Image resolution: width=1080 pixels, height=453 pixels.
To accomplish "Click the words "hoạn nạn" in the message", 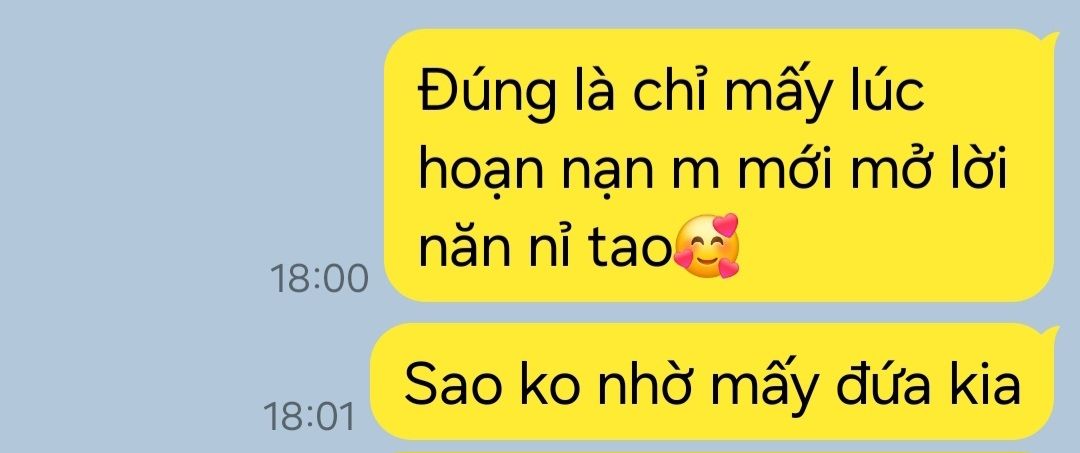I will (x=533, y=171).
